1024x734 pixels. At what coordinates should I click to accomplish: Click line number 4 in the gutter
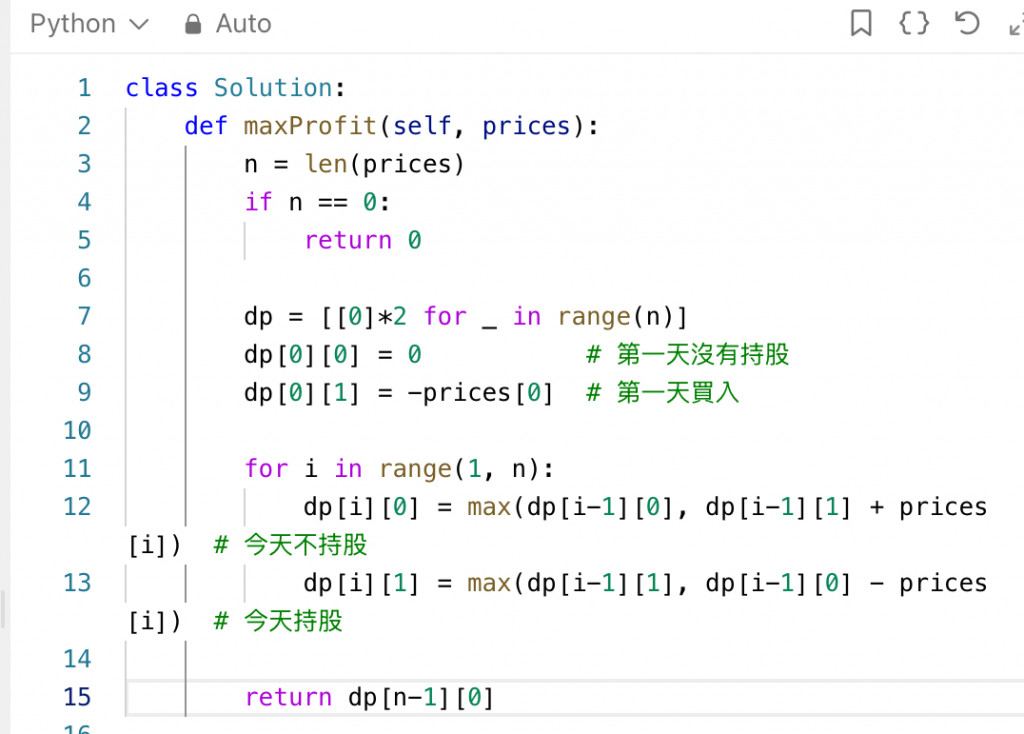pyautogui.click(x=84, y=202)
